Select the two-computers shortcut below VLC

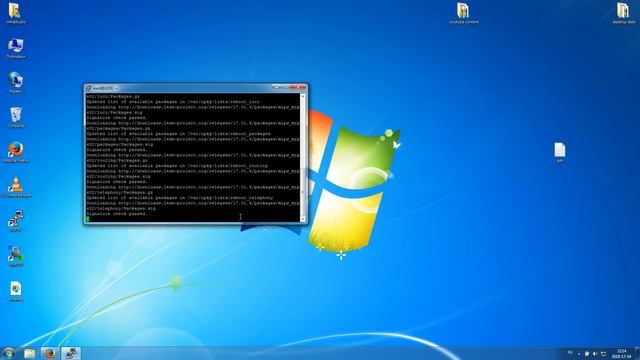(x=16, y=222)
